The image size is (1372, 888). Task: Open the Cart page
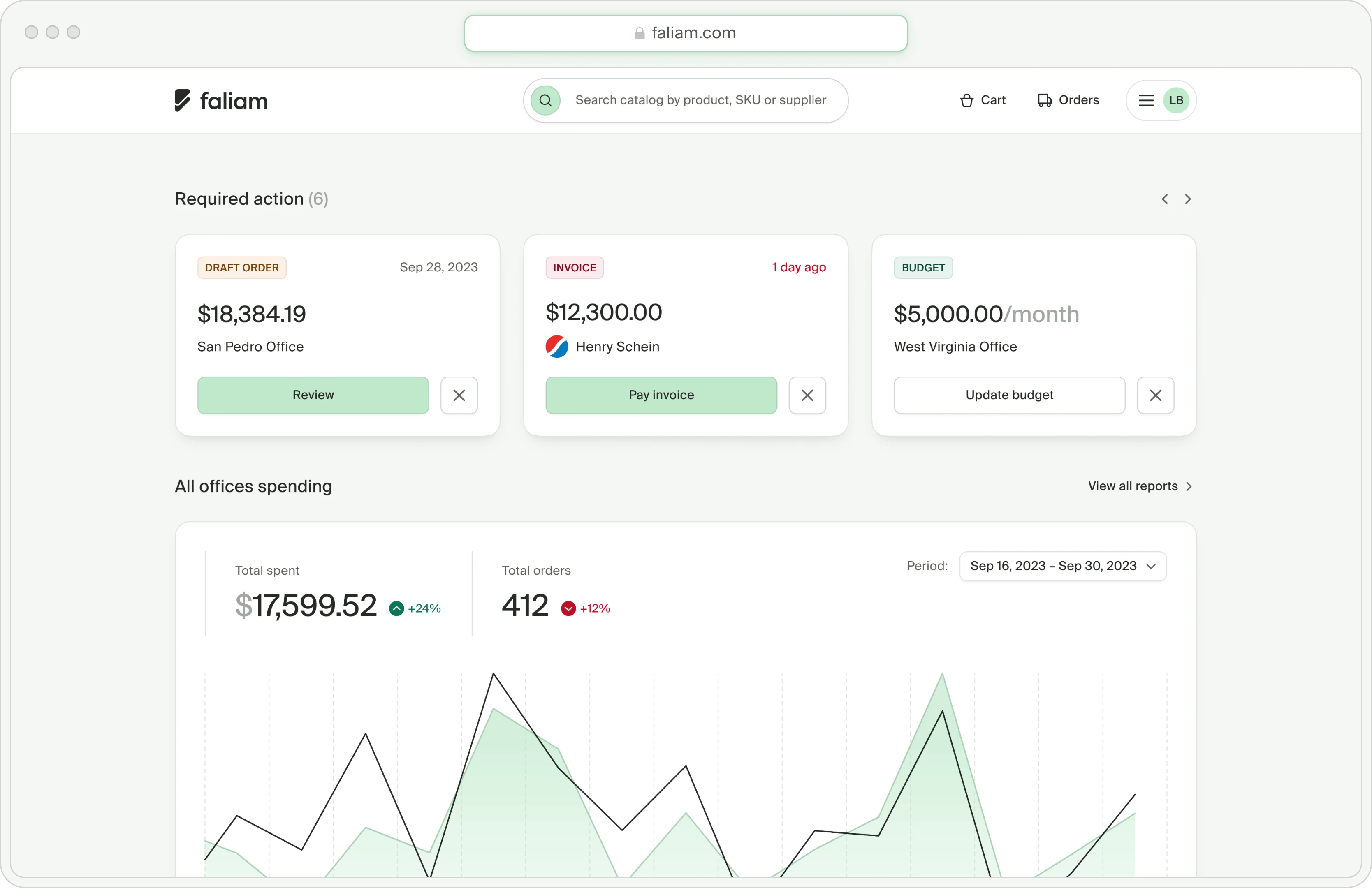(983, 100)
